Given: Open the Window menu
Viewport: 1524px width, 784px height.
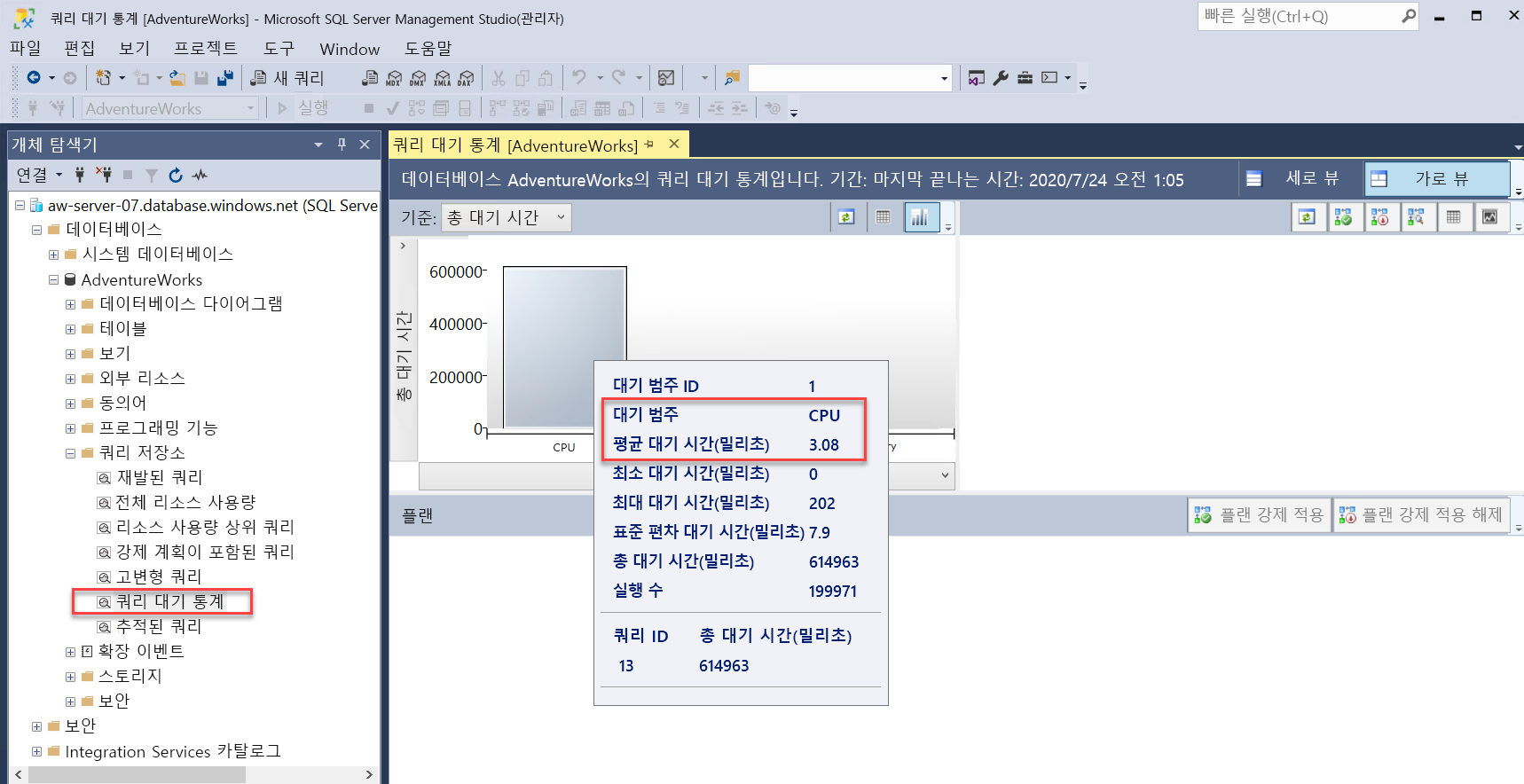Looking at the screenshot, I should (x=350, y=49).
